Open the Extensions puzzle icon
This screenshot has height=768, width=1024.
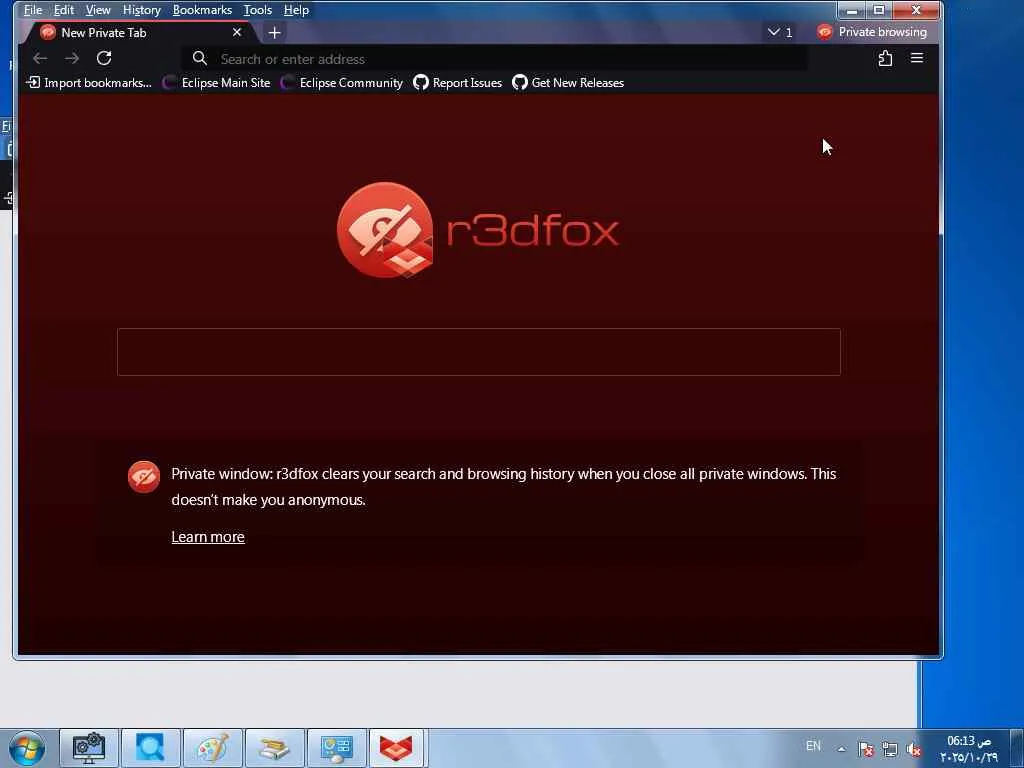tap(885, 58)
